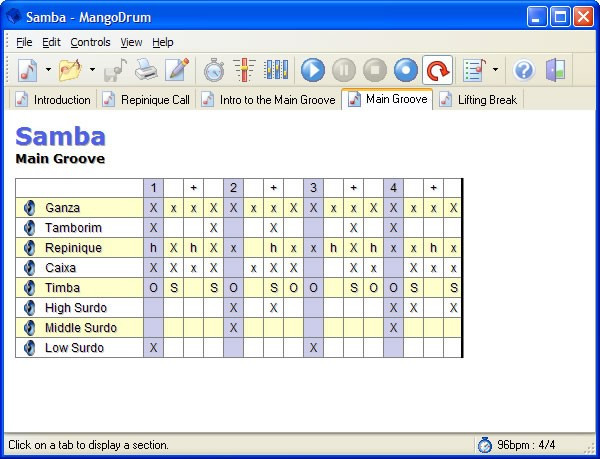Click the Ganza instrument name
Viewport: 600px width, 459px height.
click(x=62, y=208)
